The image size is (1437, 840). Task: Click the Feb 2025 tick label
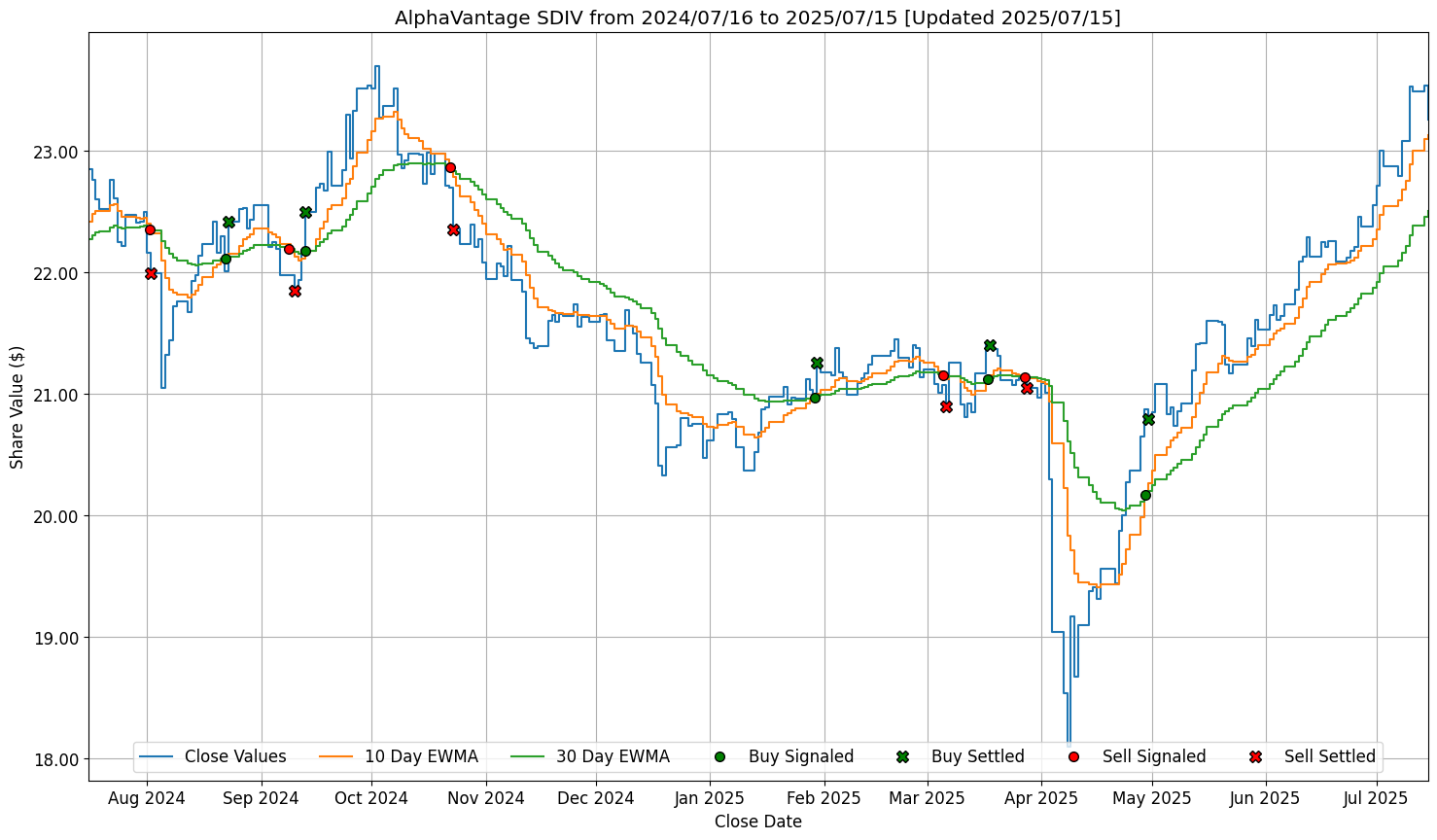(x=824, y=798)
